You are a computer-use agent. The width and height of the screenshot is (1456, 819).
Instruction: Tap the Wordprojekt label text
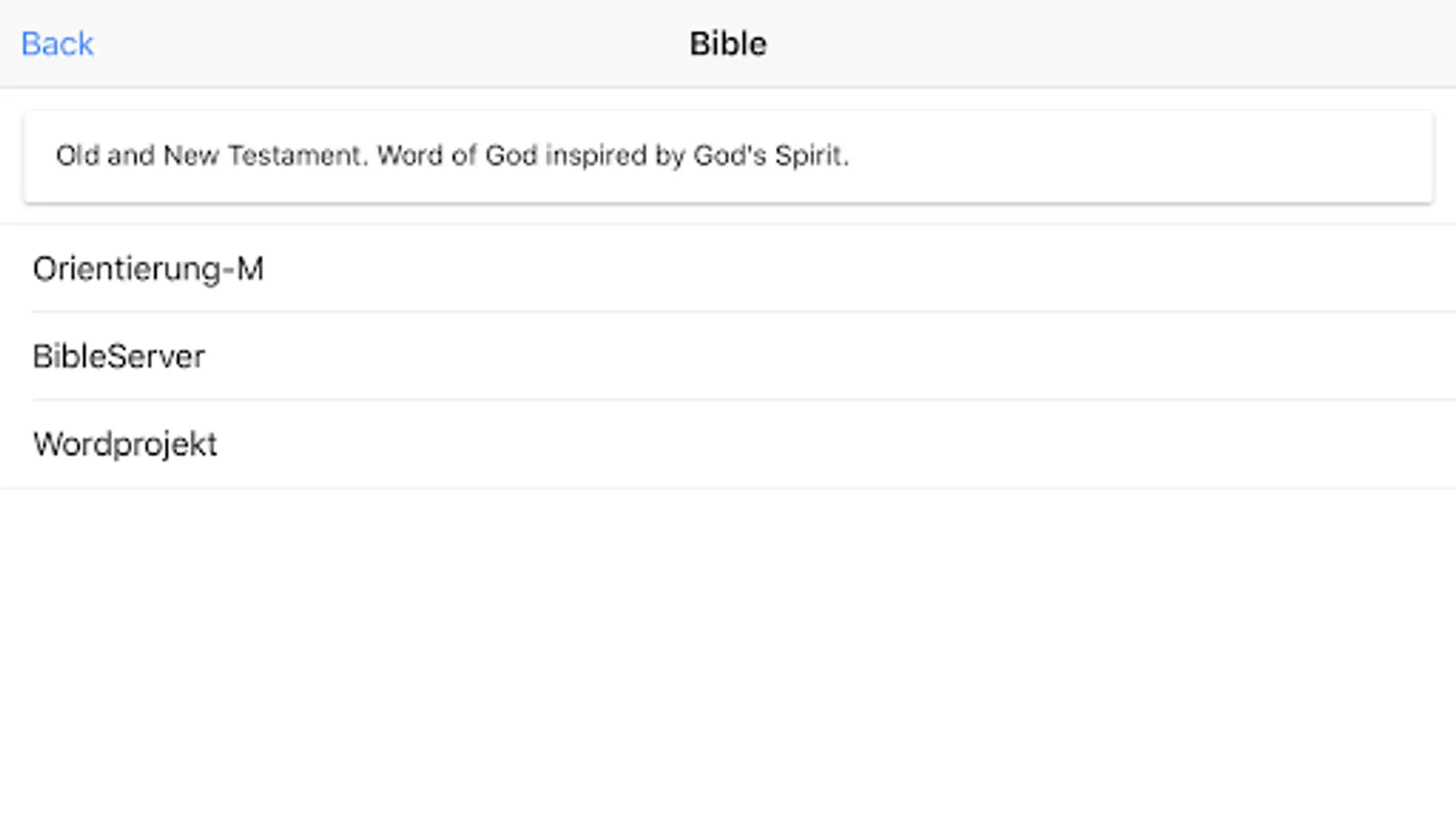126,445
